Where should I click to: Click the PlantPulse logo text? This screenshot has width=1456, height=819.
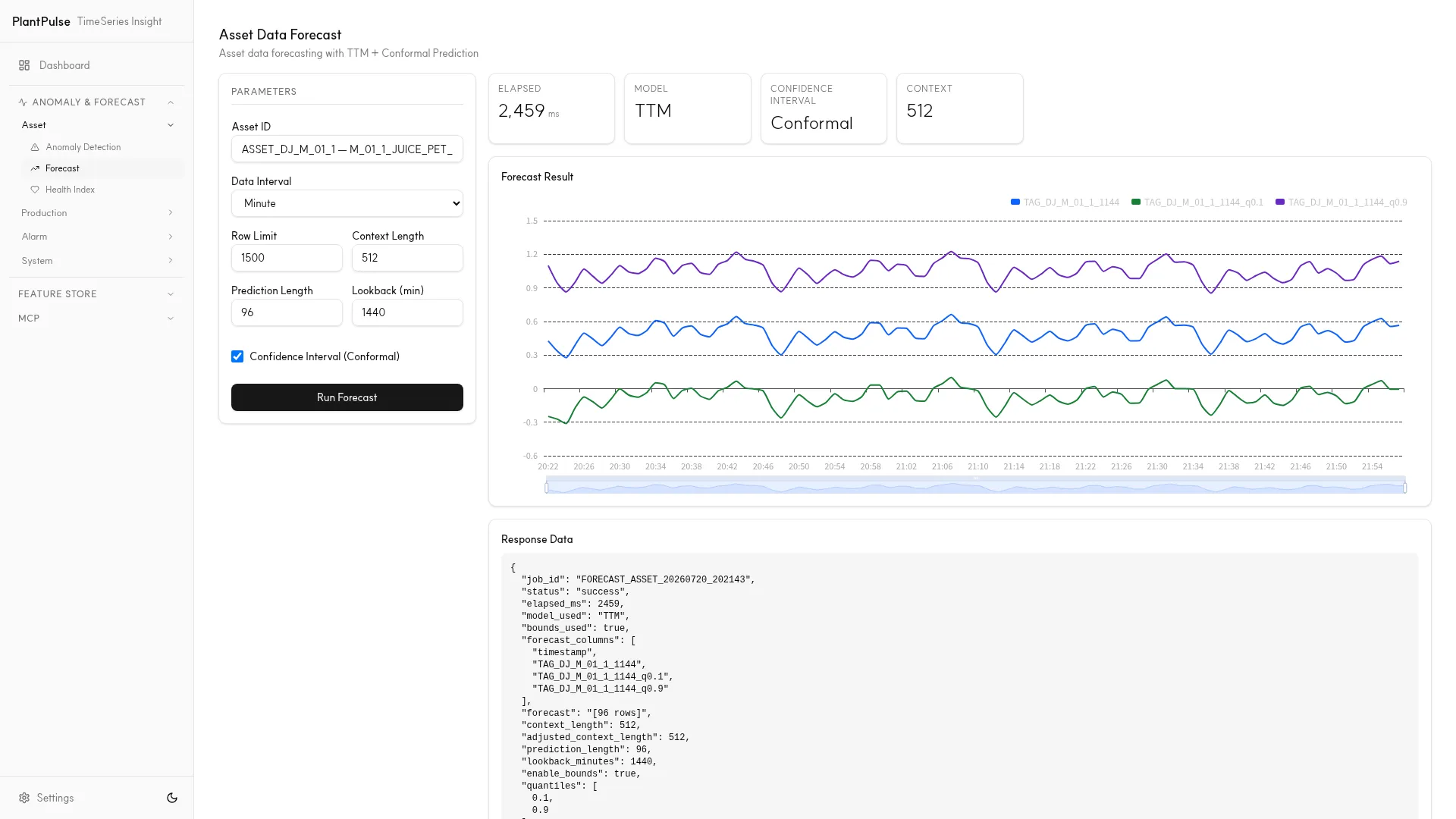[41, 21]
